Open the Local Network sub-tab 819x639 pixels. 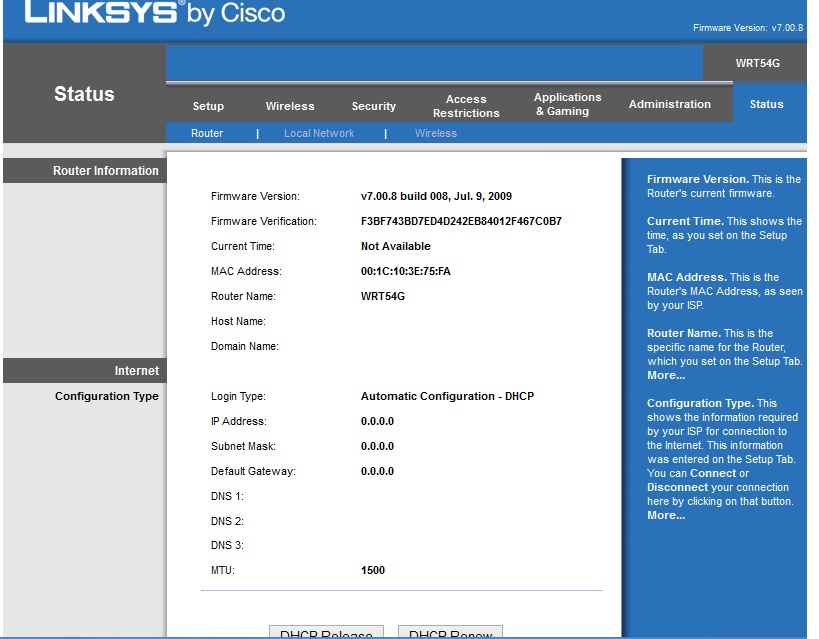tap(319, 133)
